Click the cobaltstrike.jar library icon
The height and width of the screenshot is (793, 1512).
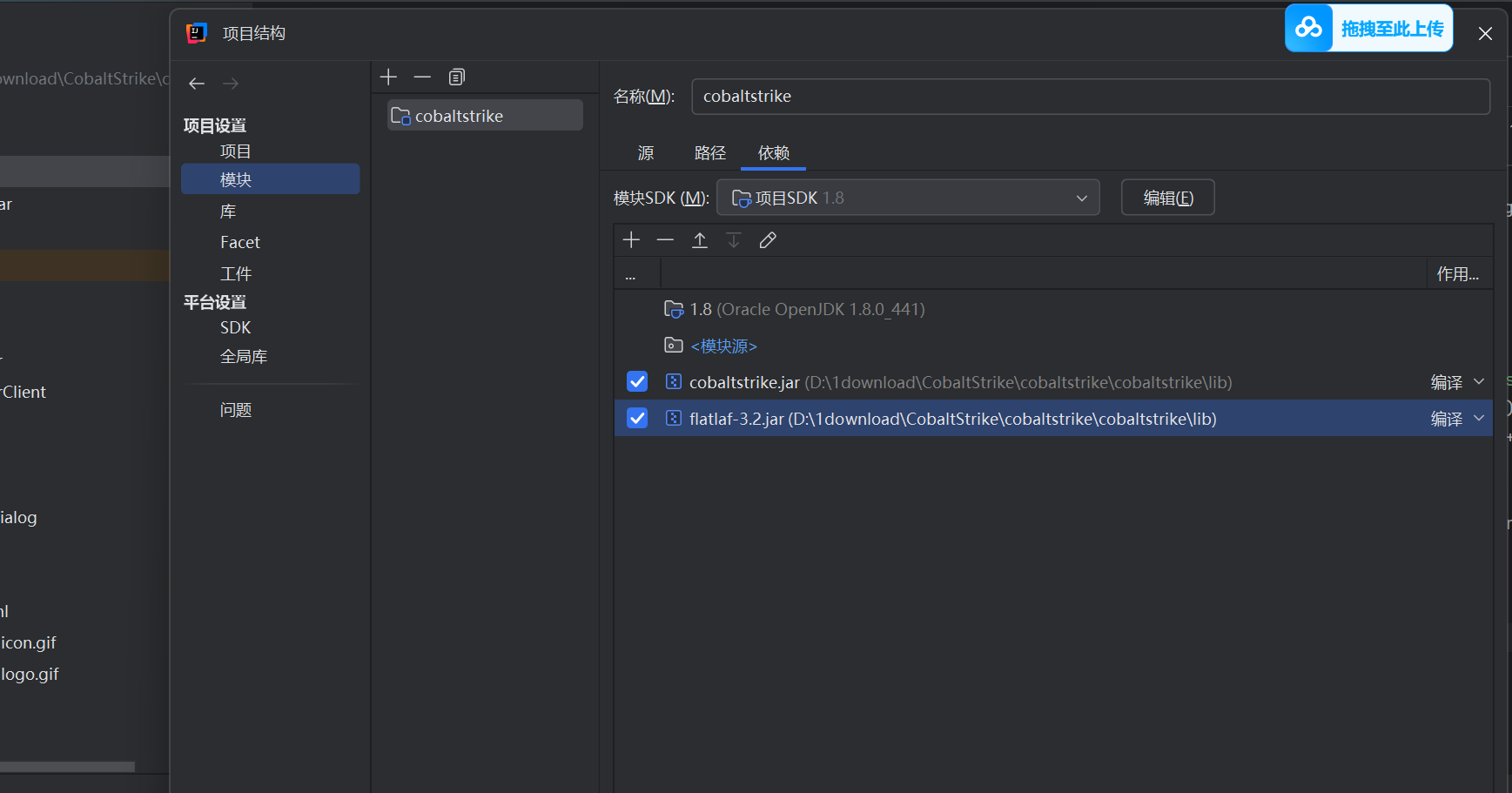pos(673,381)
